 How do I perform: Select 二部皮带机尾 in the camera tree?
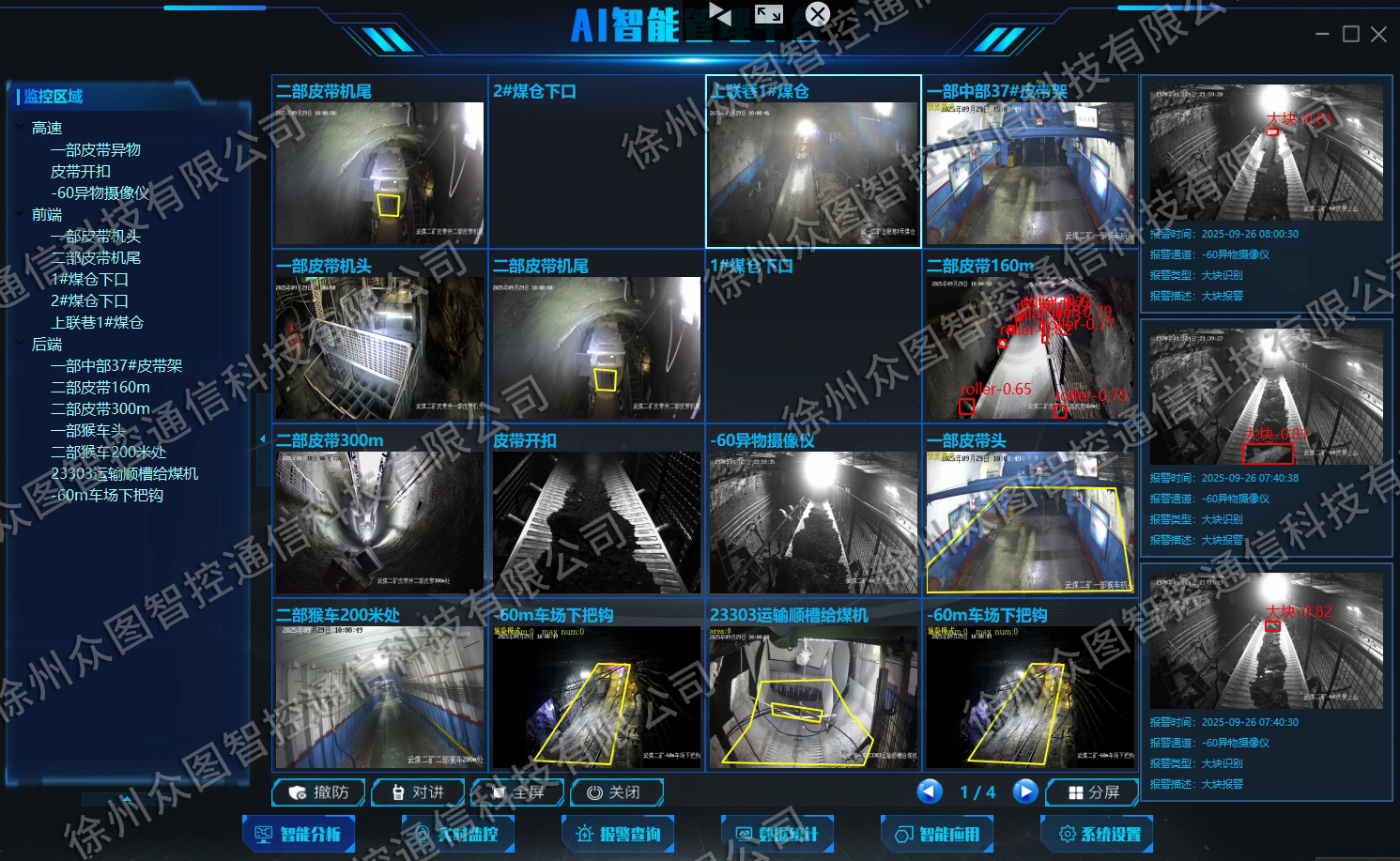96,257
